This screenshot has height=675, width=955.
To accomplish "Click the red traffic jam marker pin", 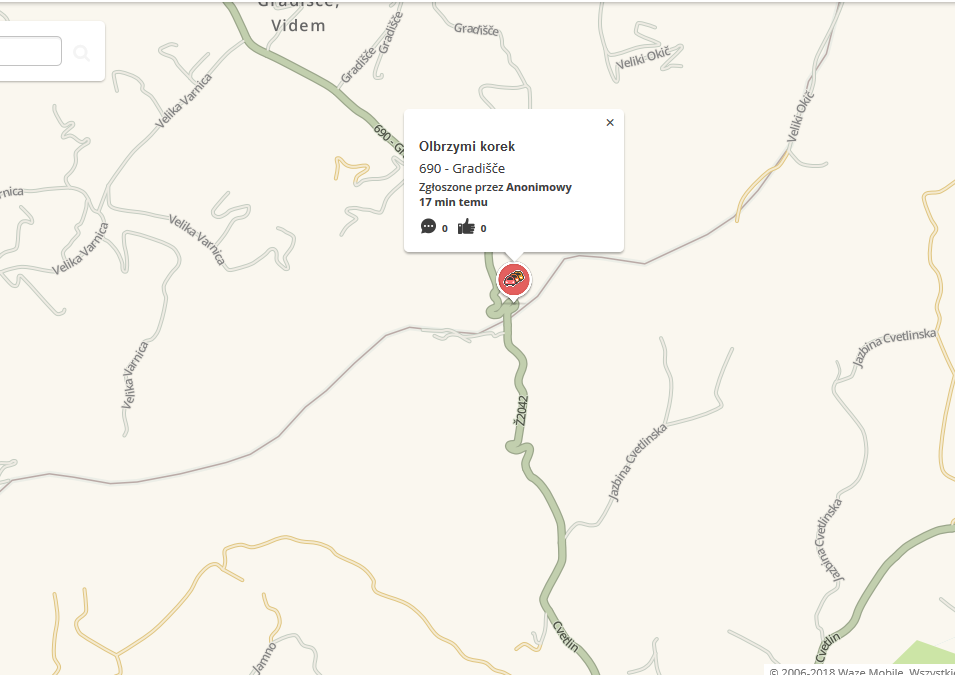I will click(514, 281).
